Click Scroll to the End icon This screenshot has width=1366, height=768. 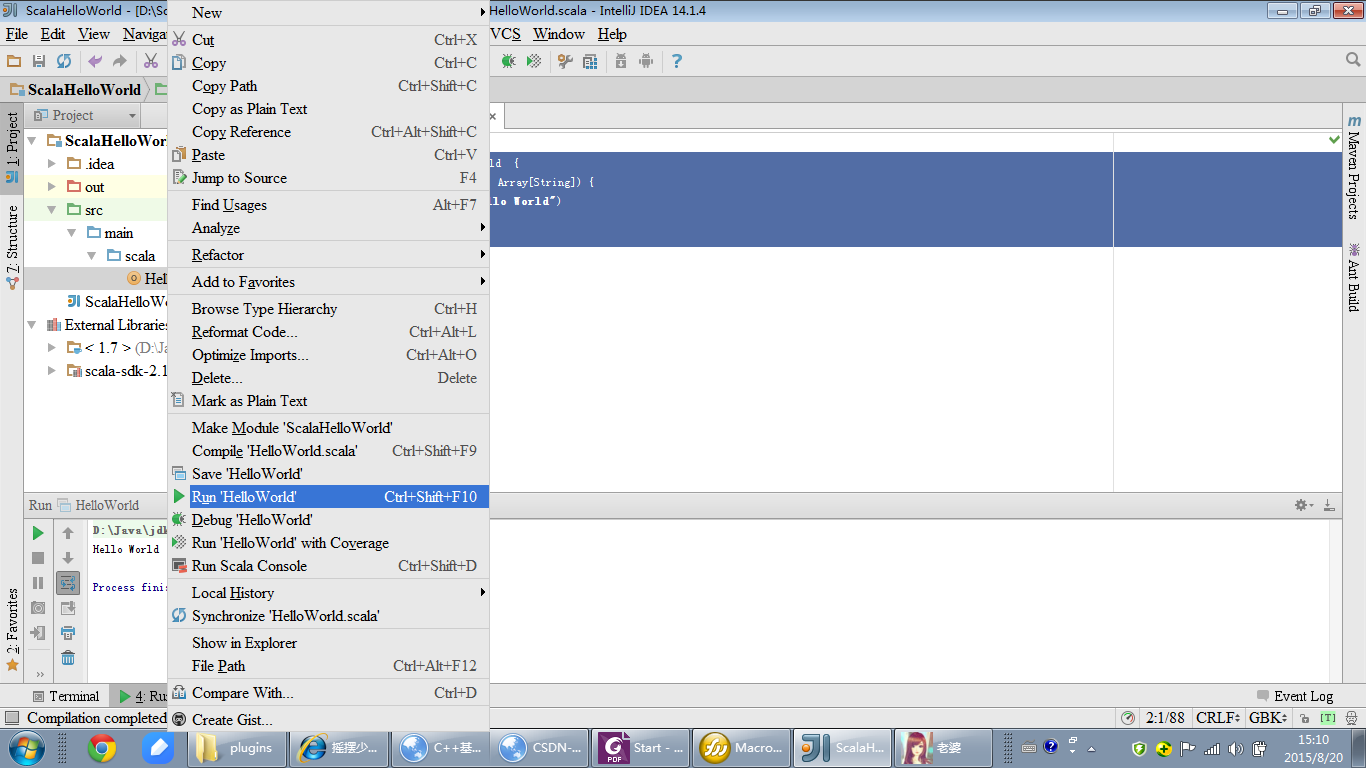(68, 608)
